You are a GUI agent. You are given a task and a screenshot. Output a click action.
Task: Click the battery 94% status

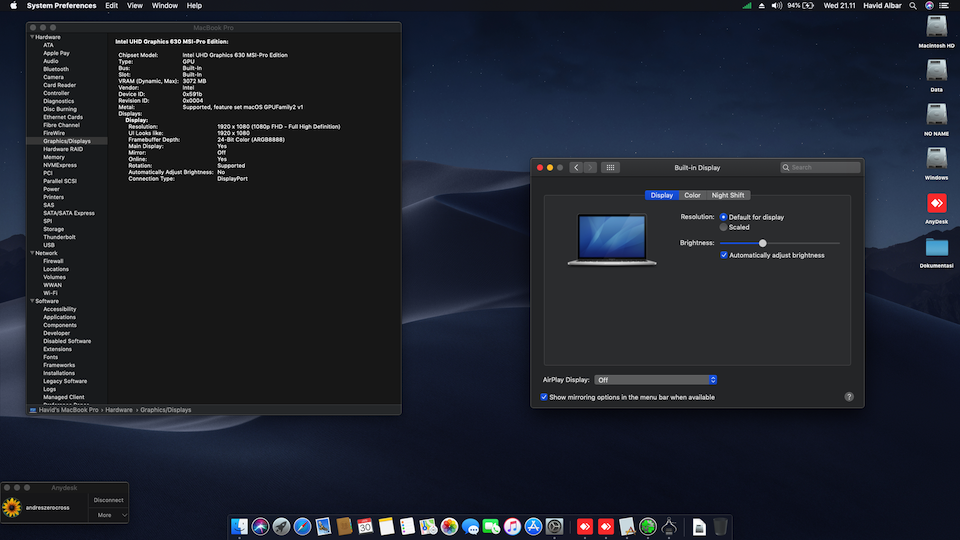[801, 6]
